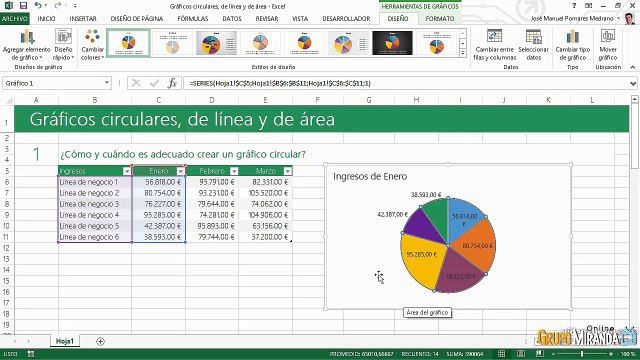Open the Febrero column filter dropdown
The height and width of the screenshot is (360, 640).
pos(234,171)
